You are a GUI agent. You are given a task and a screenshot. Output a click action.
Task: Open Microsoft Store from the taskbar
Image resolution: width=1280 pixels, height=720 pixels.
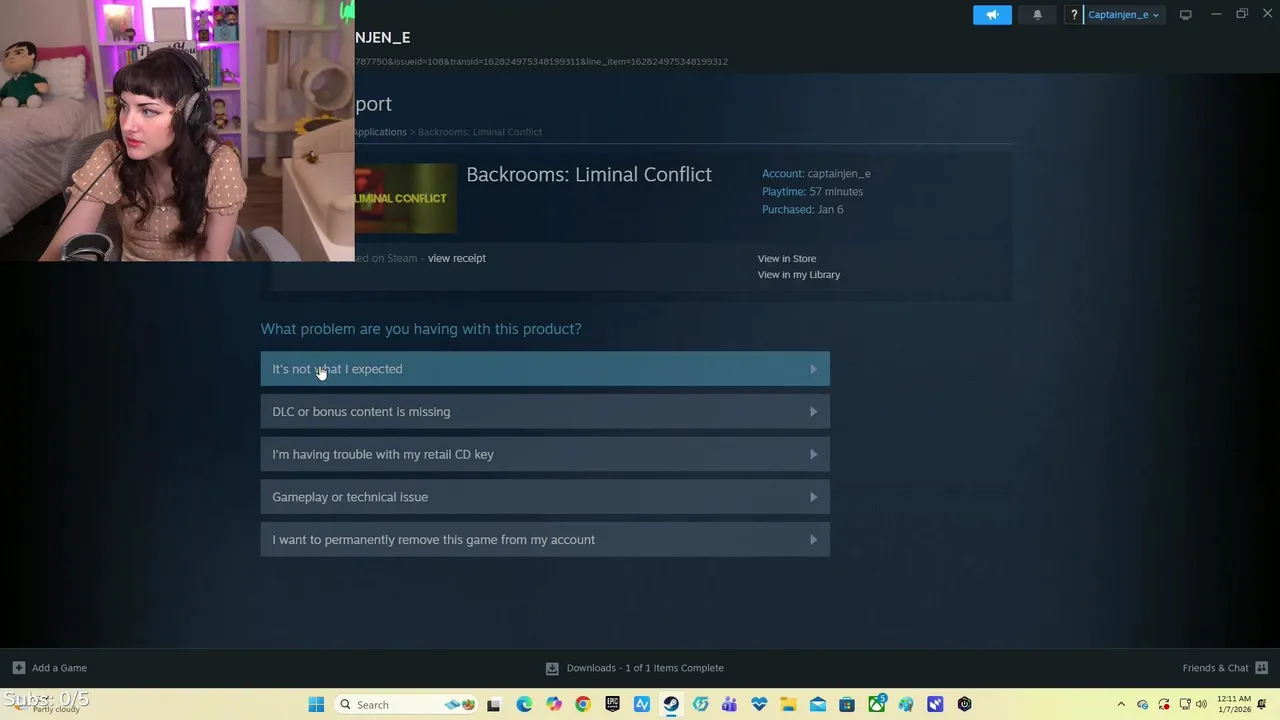click(847, 705)
